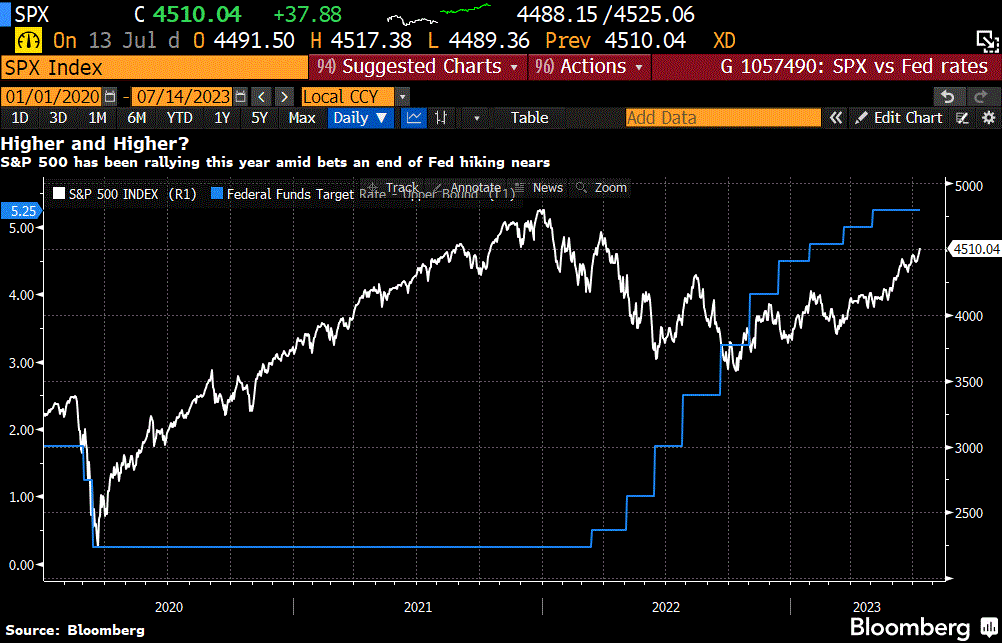The image size is (1002, 643).
Task: Expand the Local CCY currency dropdown arrow
Action: click(x=402, y=97)
